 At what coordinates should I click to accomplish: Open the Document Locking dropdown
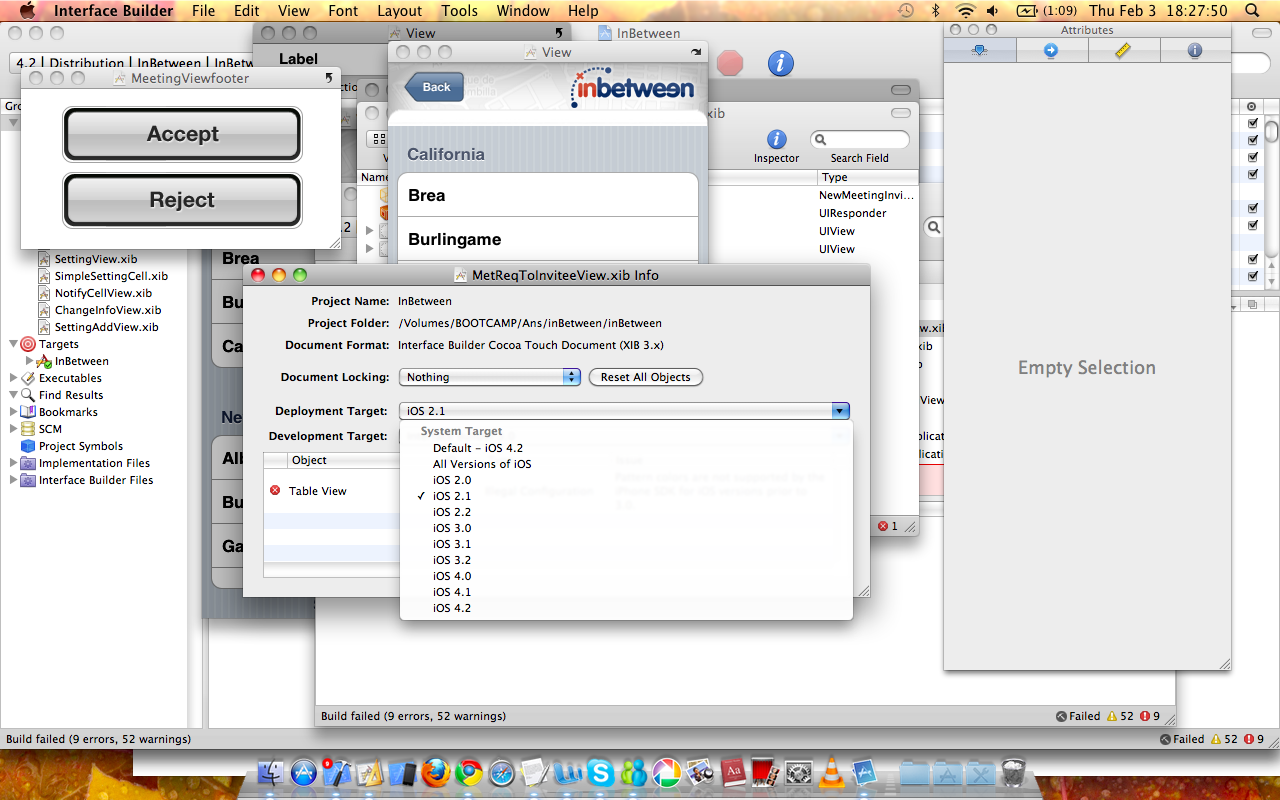(490, 377)
